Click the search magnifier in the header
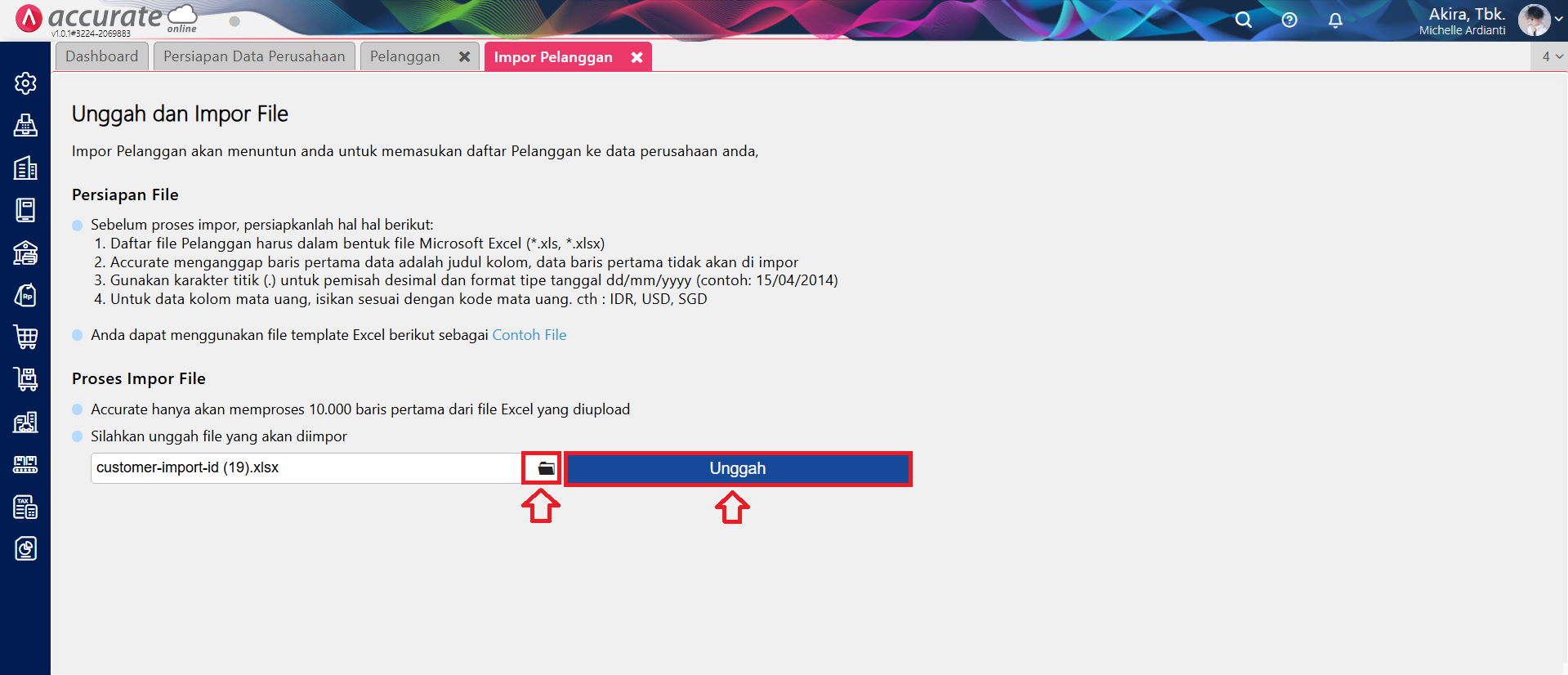Viewport: 1568px width, 675px height. pyautogui.click(x=1243, y=20)
